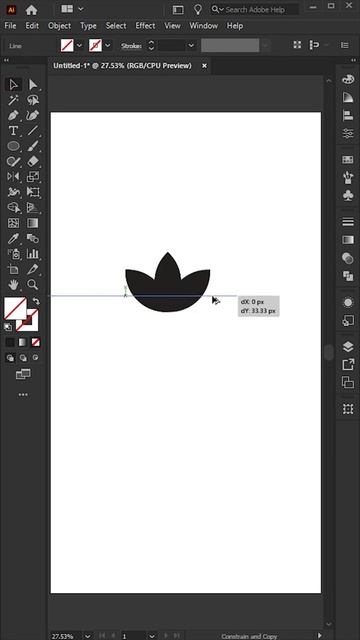The width and height of the screenshot is (360, 640).
Task: Change the screen mode
Action: tap(23, 374)
